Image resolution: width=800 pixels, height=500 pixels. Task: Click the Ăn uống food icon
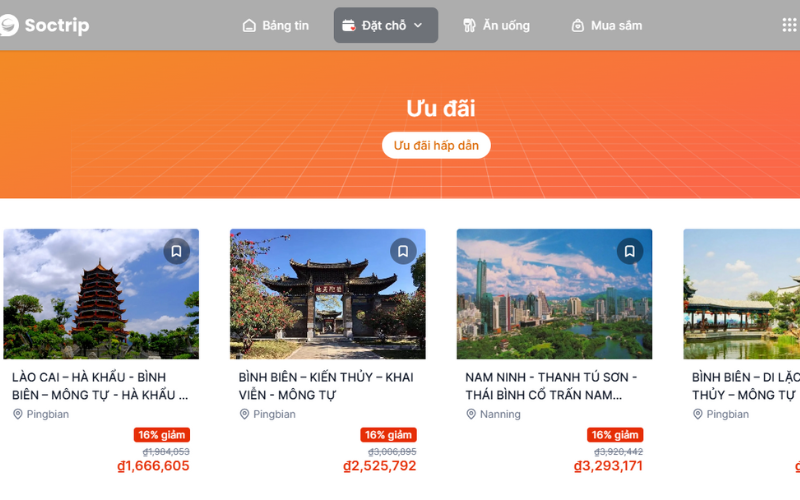[469, 26]
